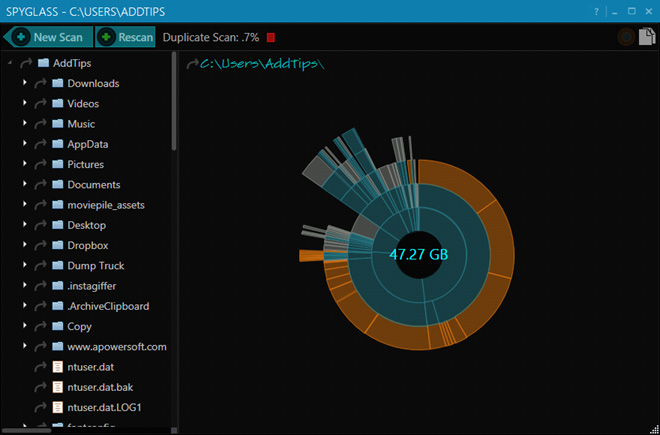The height and width of the screenshot is (435, 660).
Task: Select the moviepile_assets tree item
Action: tap(106, 205)
